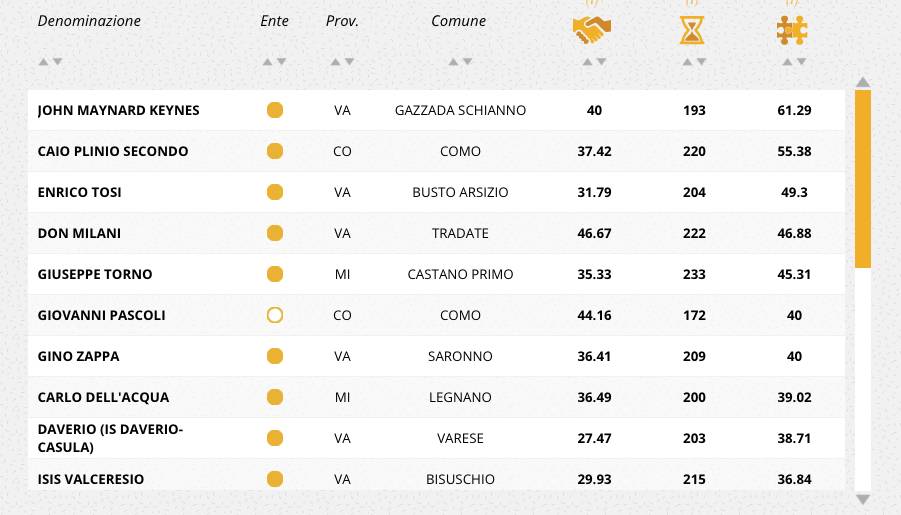Sort Denominazione column ascending
This screenshot has width=901, height=515.
[x=43, y=62]
